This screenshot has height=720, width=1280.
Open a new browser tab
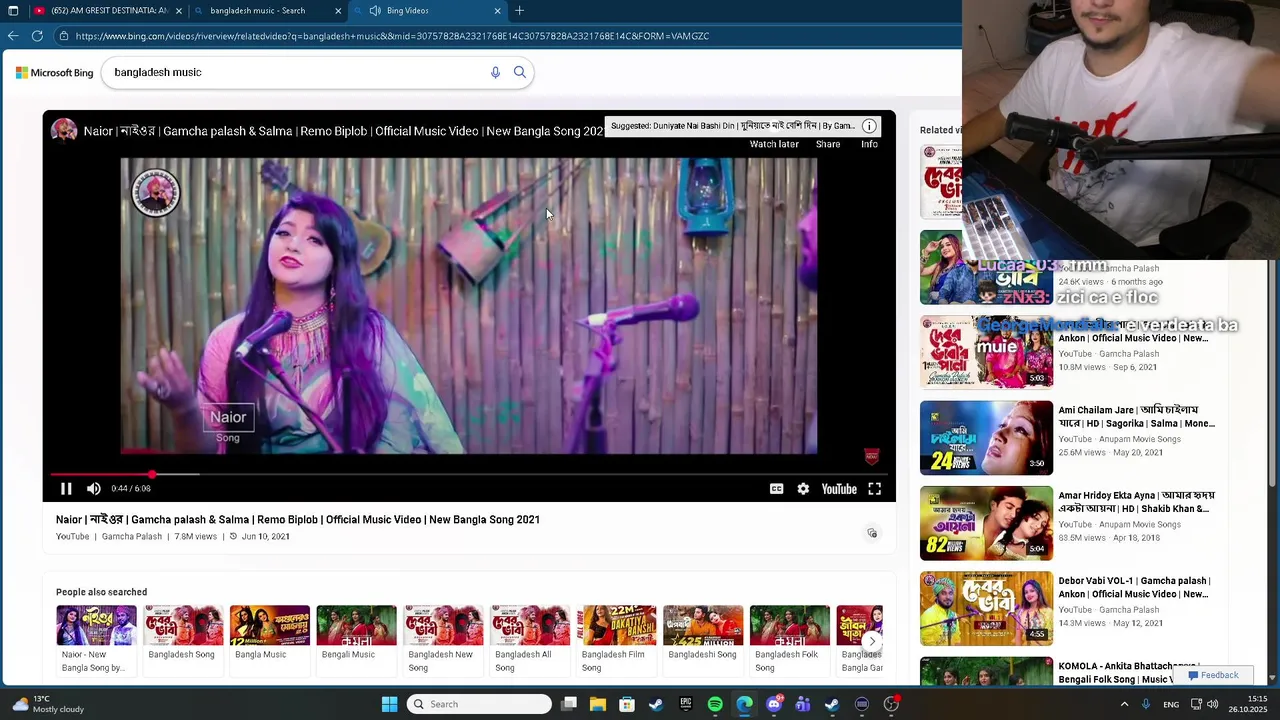point(519,10)
